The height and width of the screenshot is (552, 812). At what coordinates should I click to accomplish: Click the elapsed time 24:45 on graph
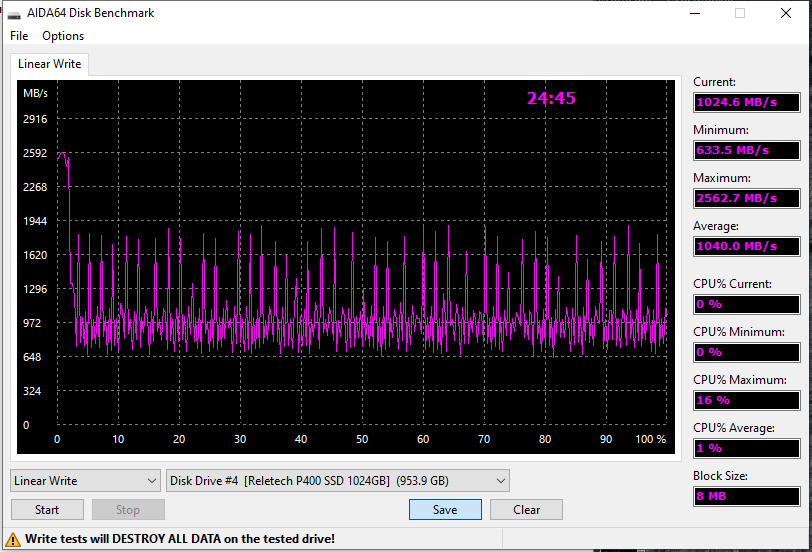551,98
